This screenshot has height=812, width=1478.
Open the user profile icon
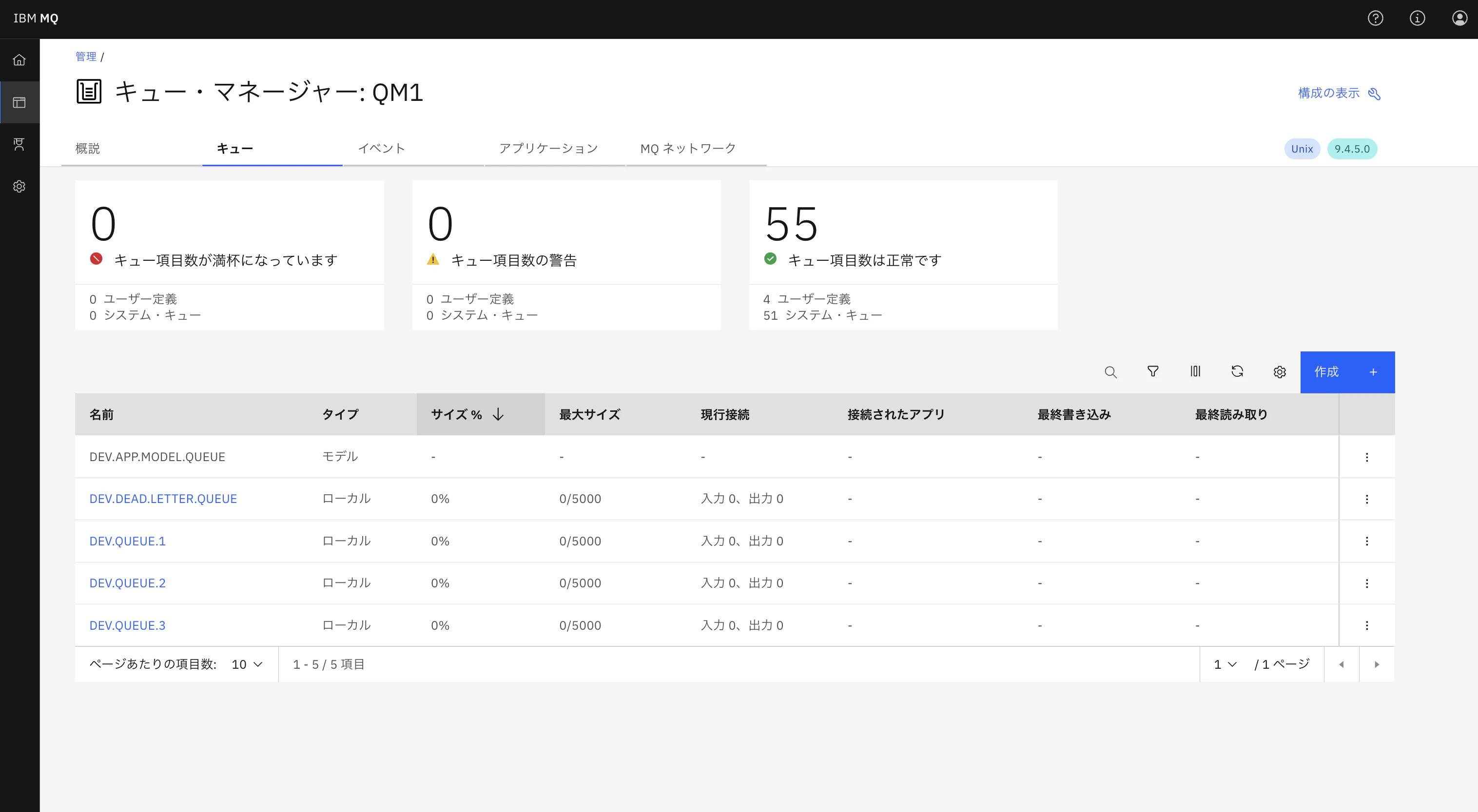pyautogui.click(x=1459, y=19)
